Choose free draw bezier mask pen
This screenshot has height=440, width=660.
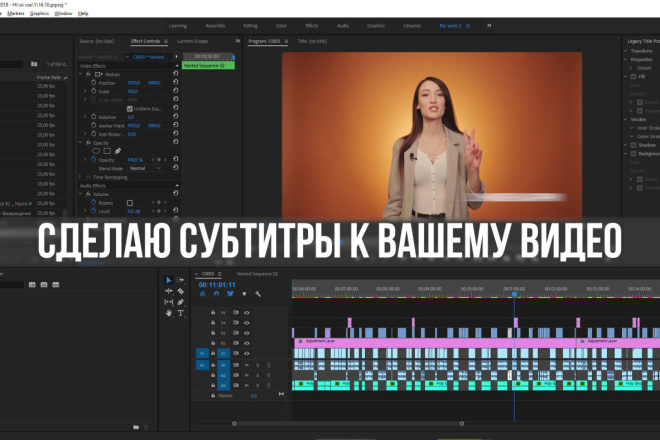tap(118, 151)
